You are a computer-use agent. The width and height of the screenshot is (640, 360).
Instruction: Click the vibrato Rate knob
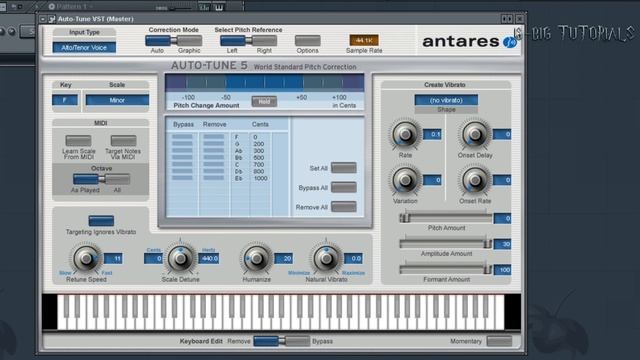[405, 134]
